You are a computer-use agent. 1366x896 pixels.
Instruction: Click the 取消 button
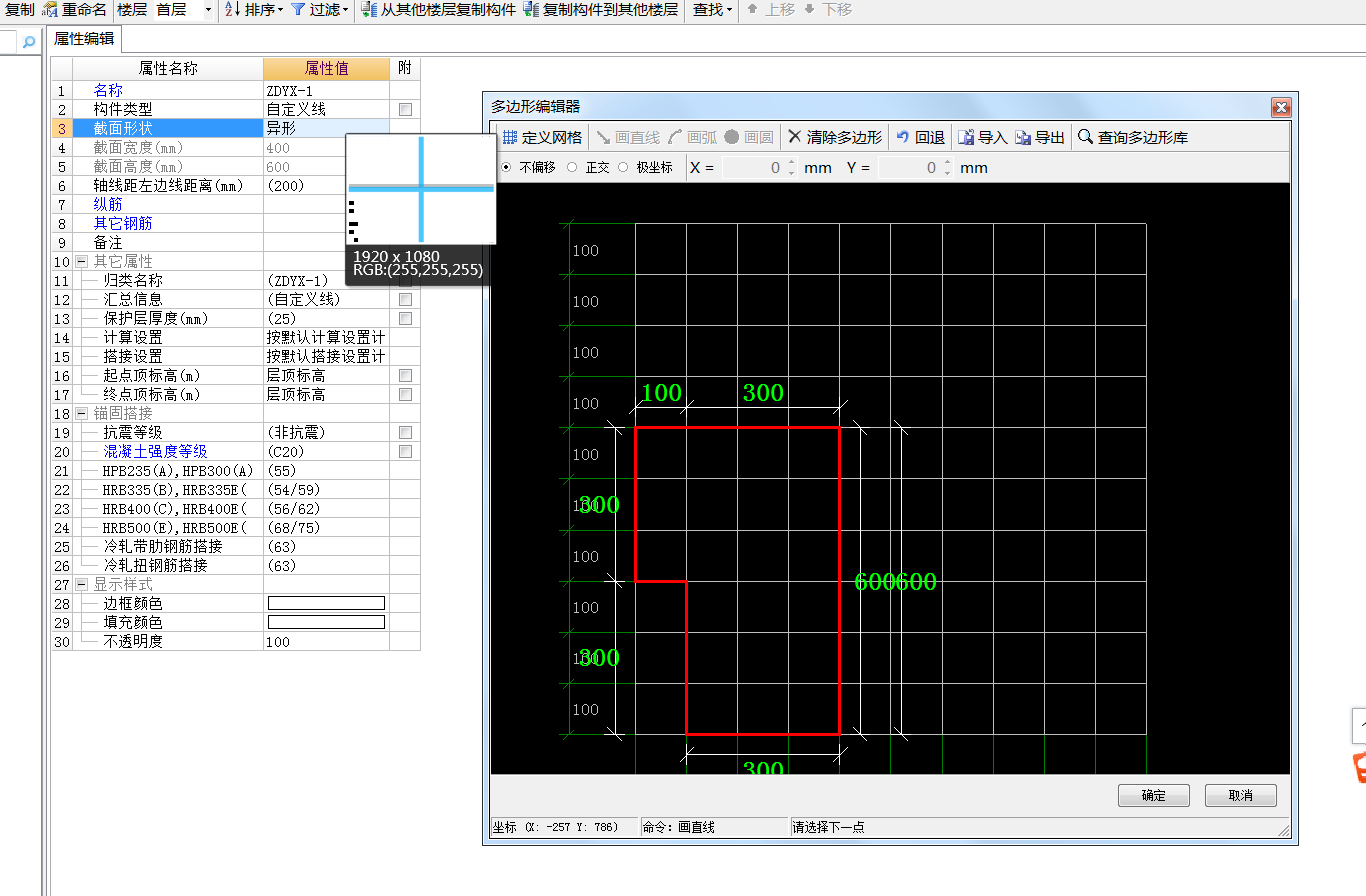pos(1241,795)
